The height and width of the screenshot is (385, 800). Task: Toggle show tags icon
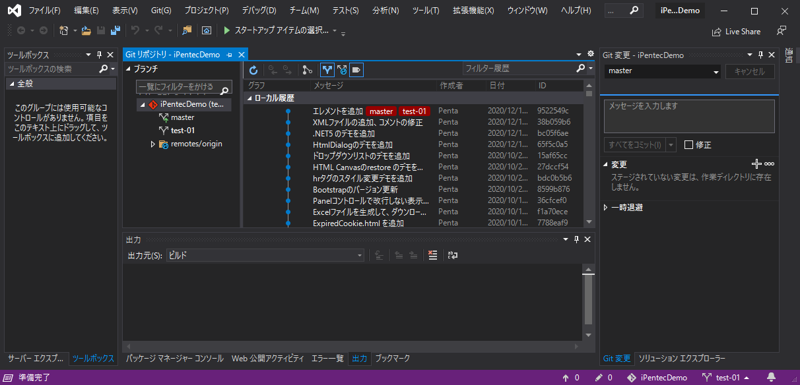point(357,69)
